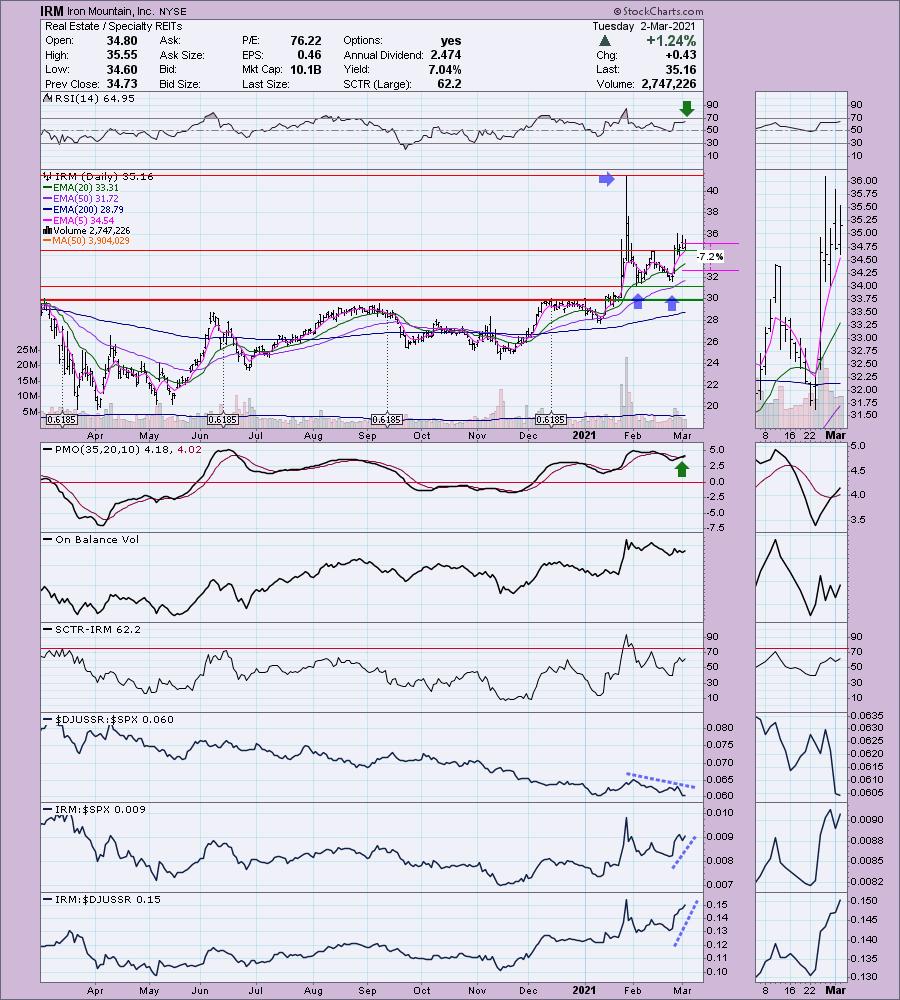The image size is (900, 1000).
Task: Click the Annual Dividend value 2.474
Action: (x=445, y=55)
